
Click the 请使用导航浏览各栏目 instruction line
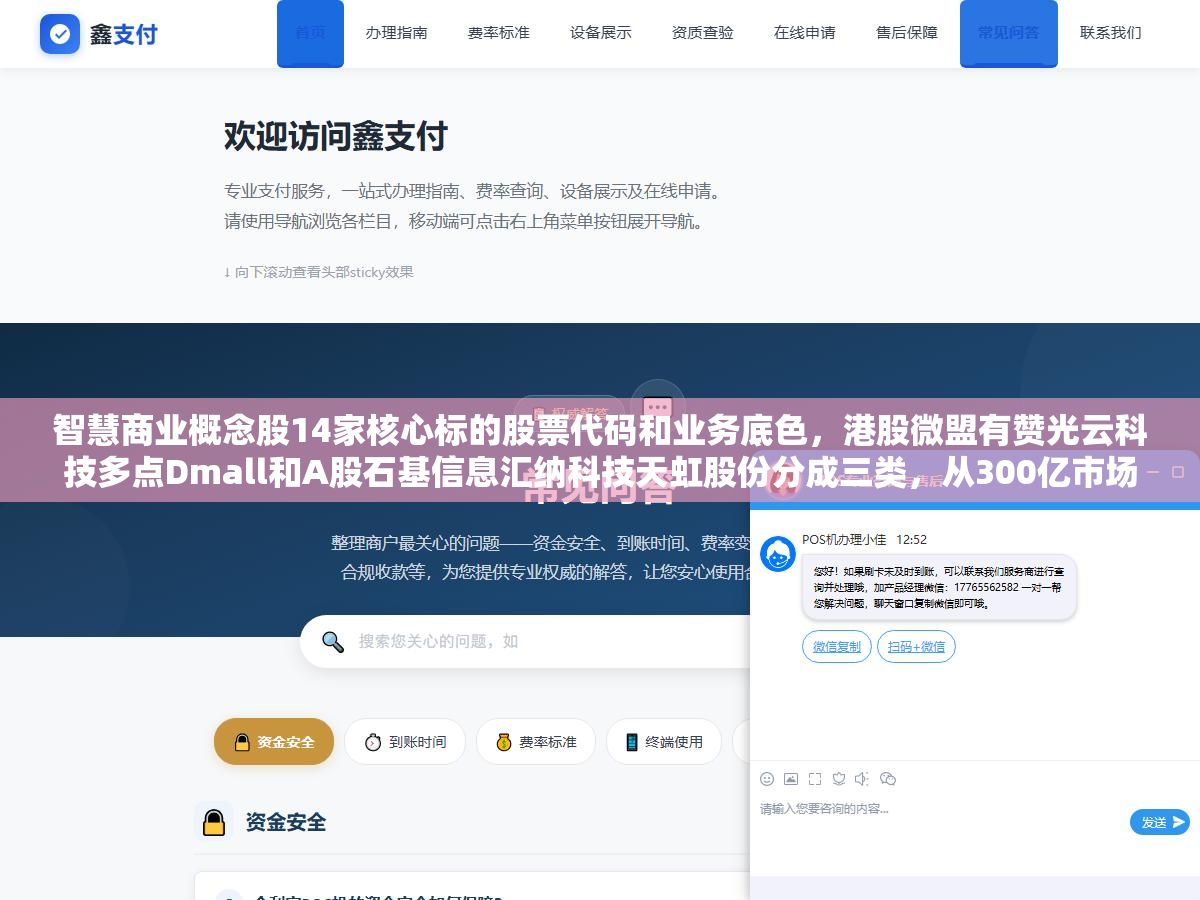coord(463,222)
